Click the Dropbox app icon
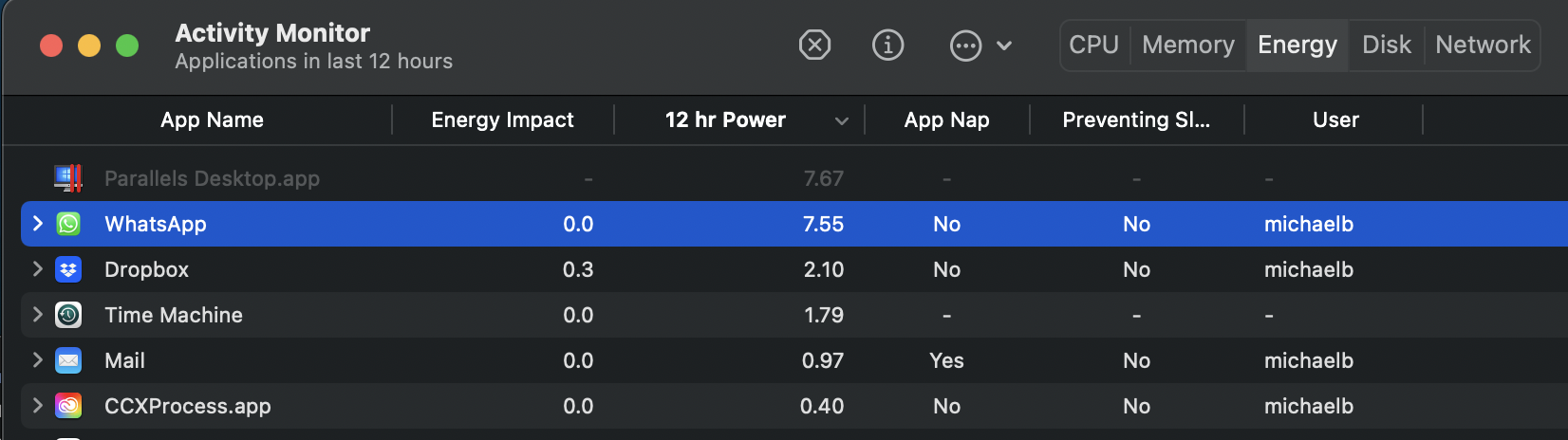 point(68,269)
